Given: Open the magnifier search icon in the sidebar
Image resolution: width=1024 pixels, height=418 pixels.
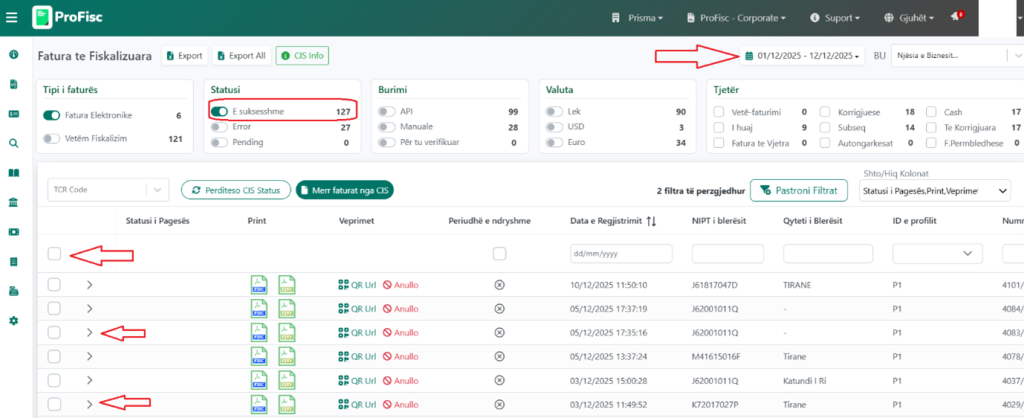Looking at the screenshot, I should click(x=13, y=143).
